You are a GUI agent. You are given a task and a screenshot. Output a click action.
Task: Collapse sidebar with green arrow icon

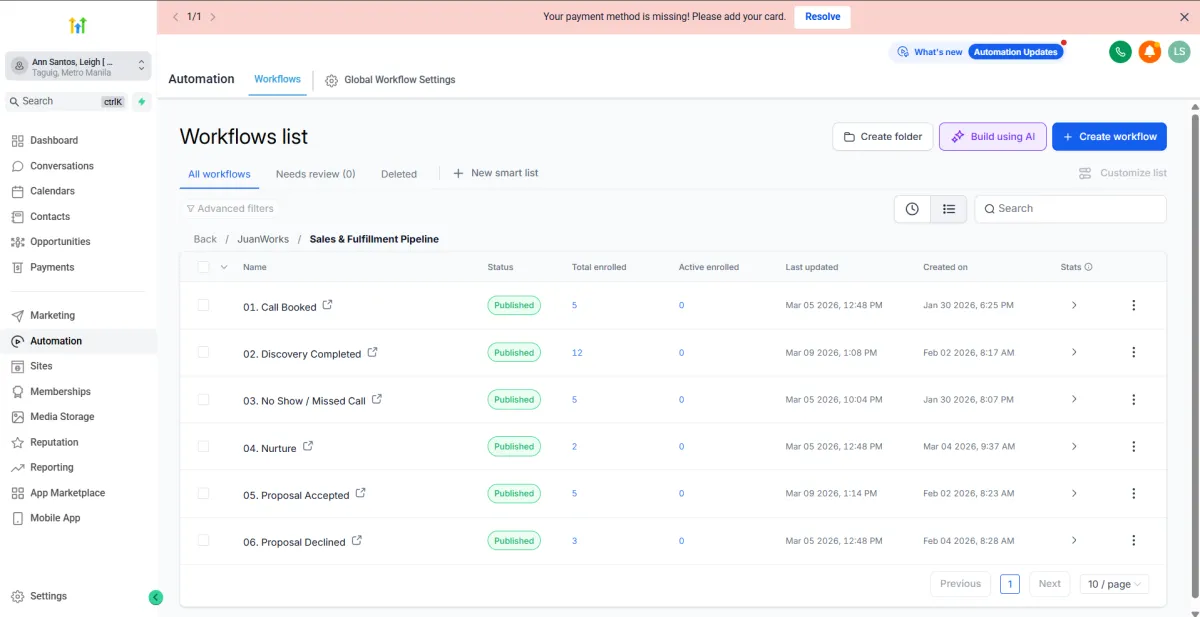click(x=156, y=597)
